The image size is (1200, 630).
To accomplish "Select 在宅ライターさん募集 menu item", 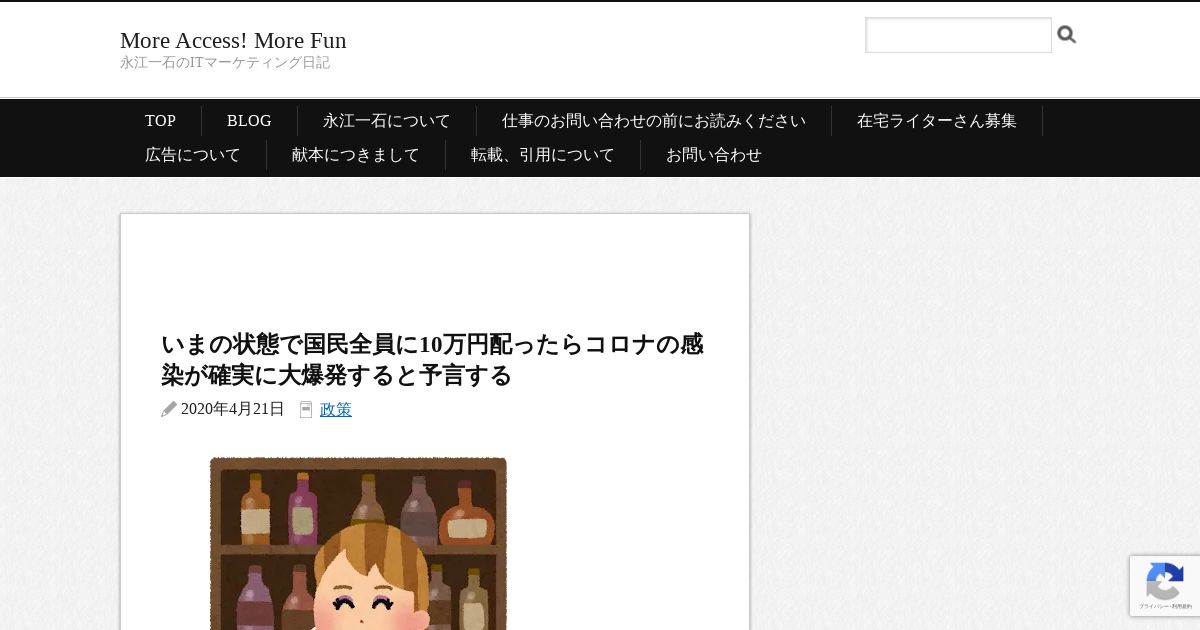I will coord(937,121).
